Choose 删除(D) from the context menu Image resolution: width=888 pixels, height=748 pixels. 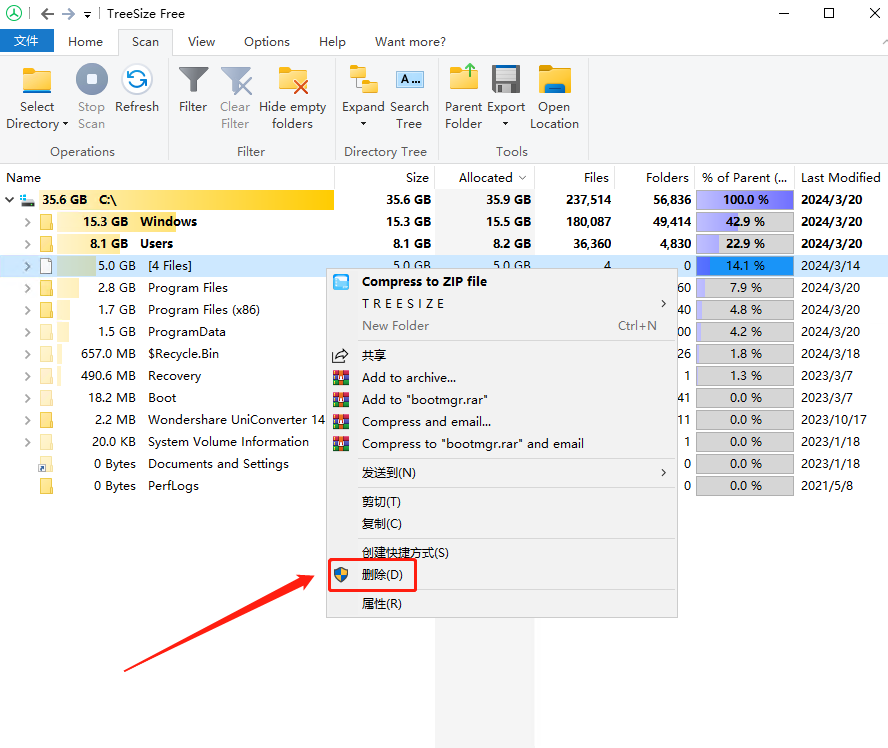(x=382, y=575)
